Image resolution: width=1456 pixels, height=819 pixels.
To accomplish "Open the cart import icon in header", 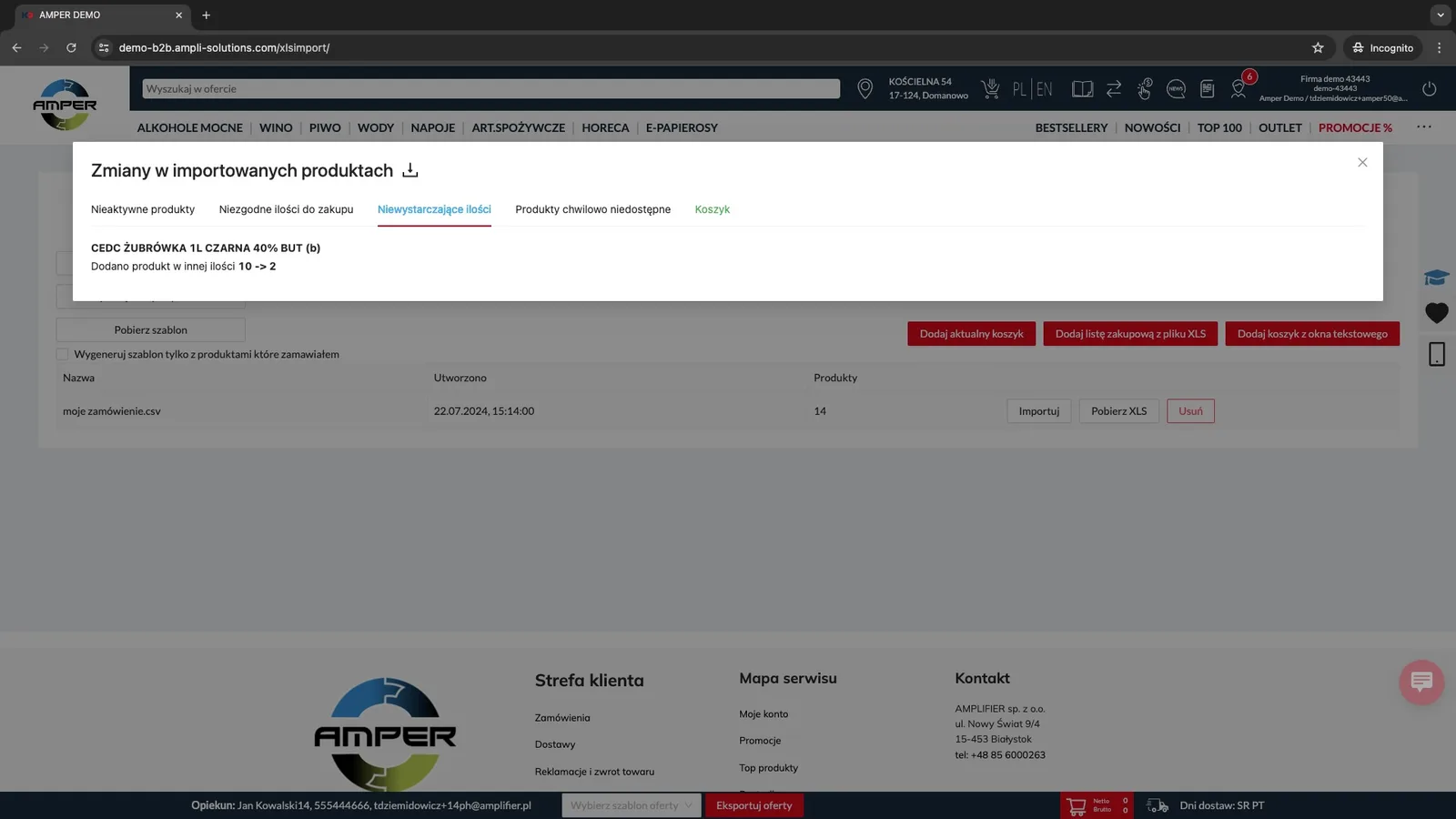I will coord(990,88).
